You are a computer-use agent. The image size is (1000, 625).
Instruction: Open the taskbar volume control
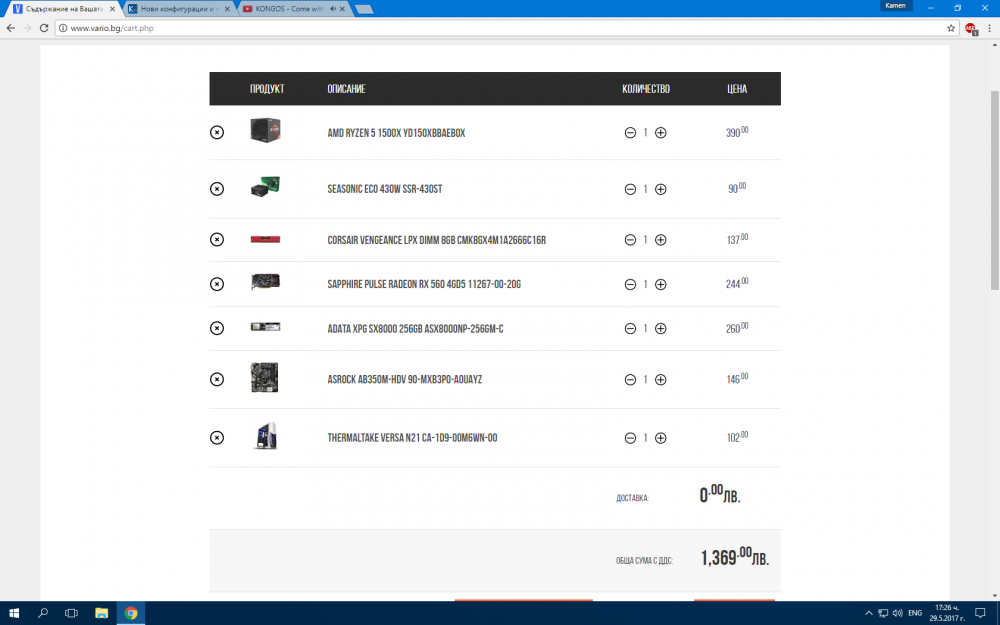(x=897, y=614)
